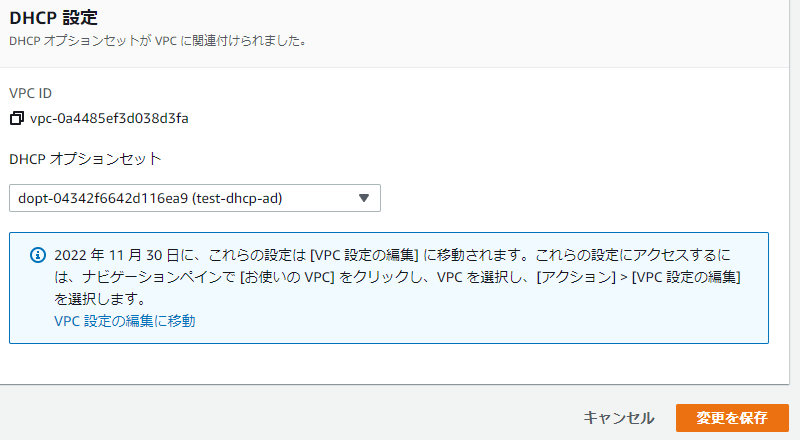This screenshot has height=440, width=800.
Task: Save changes with 変更を保存 button
Action: click(x=732, y=417)
